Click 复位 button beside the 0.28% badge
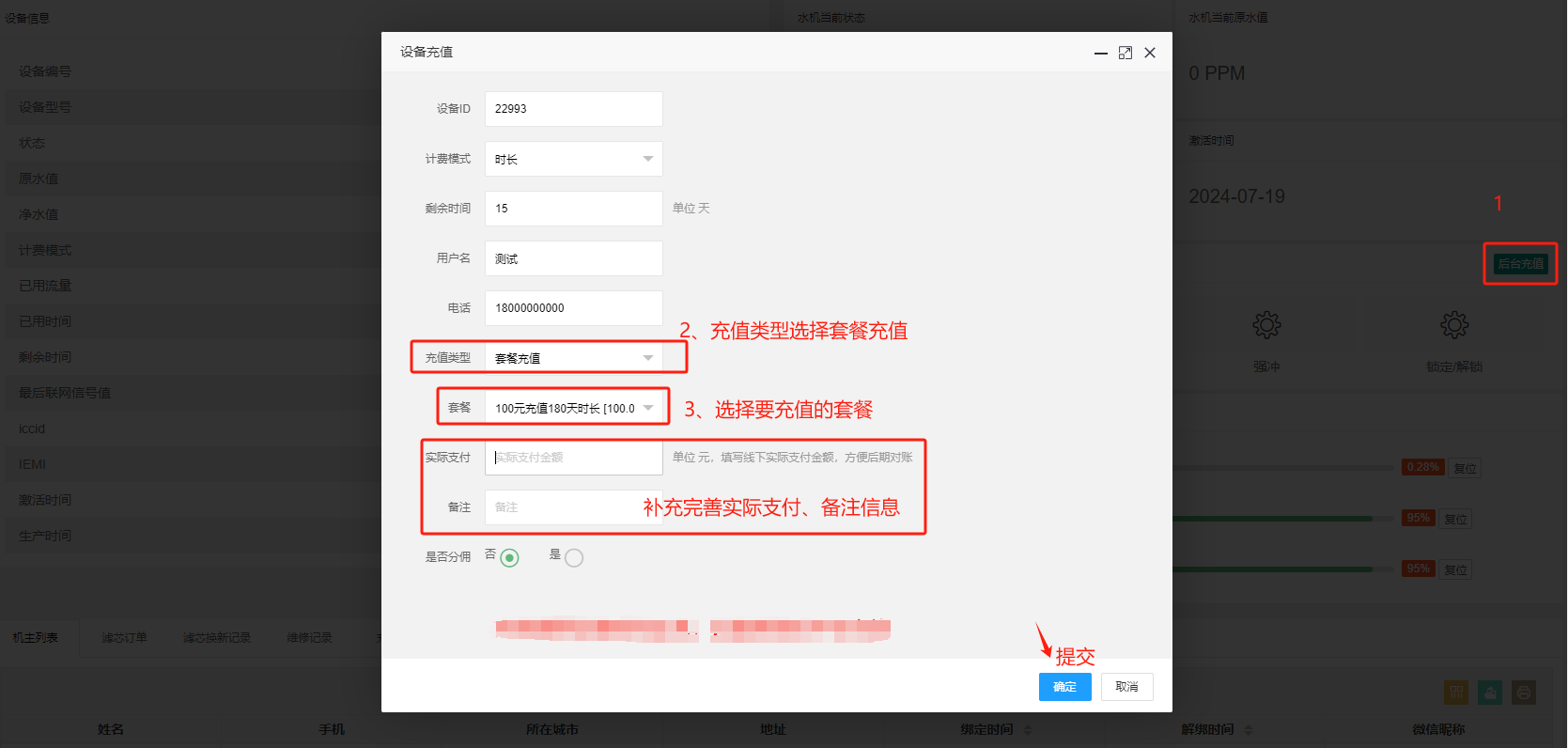Viewport: 1568px width, 748px height. (x=1466, y=468)
